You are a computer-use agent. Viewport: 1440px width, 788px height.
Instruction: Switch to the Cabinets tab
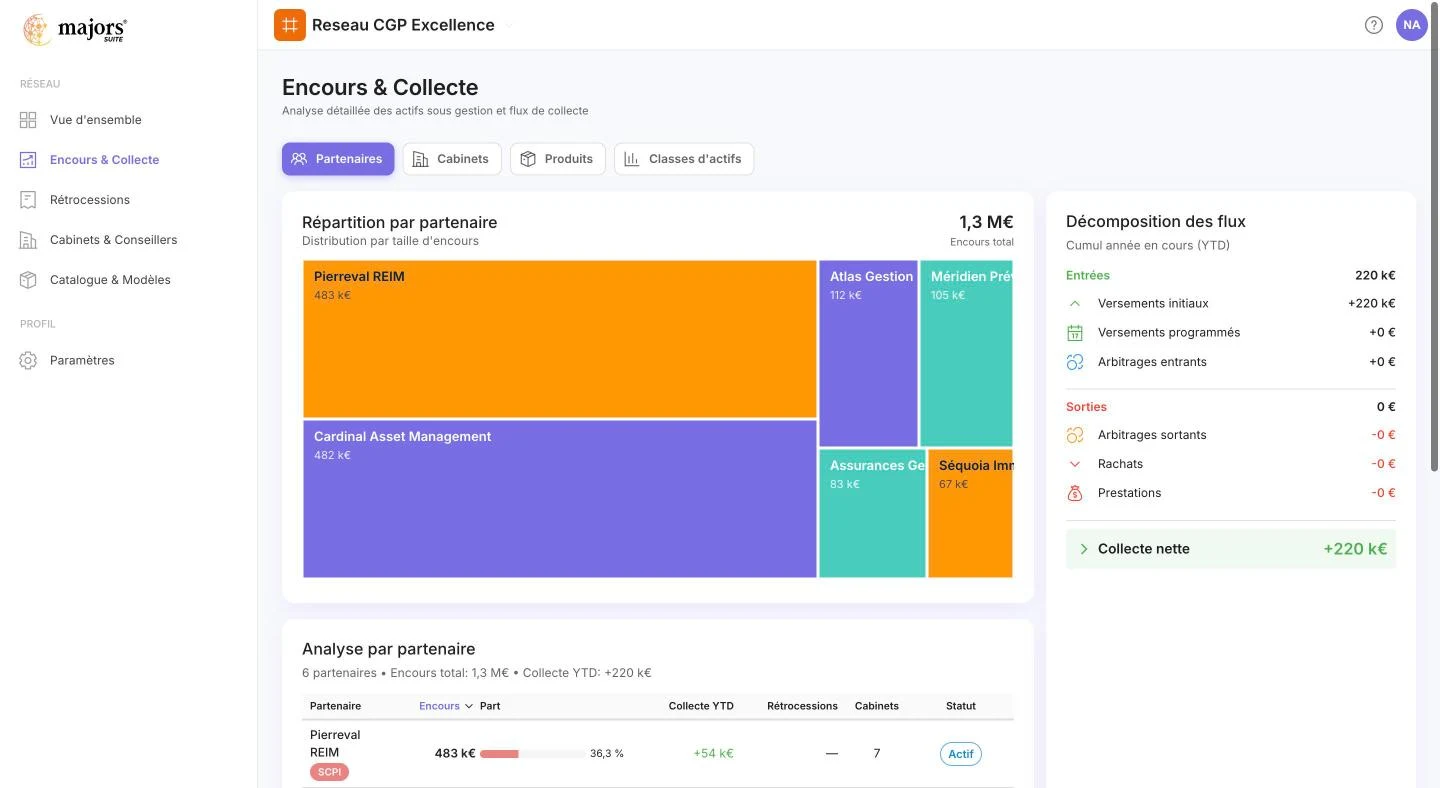point(452,159)
